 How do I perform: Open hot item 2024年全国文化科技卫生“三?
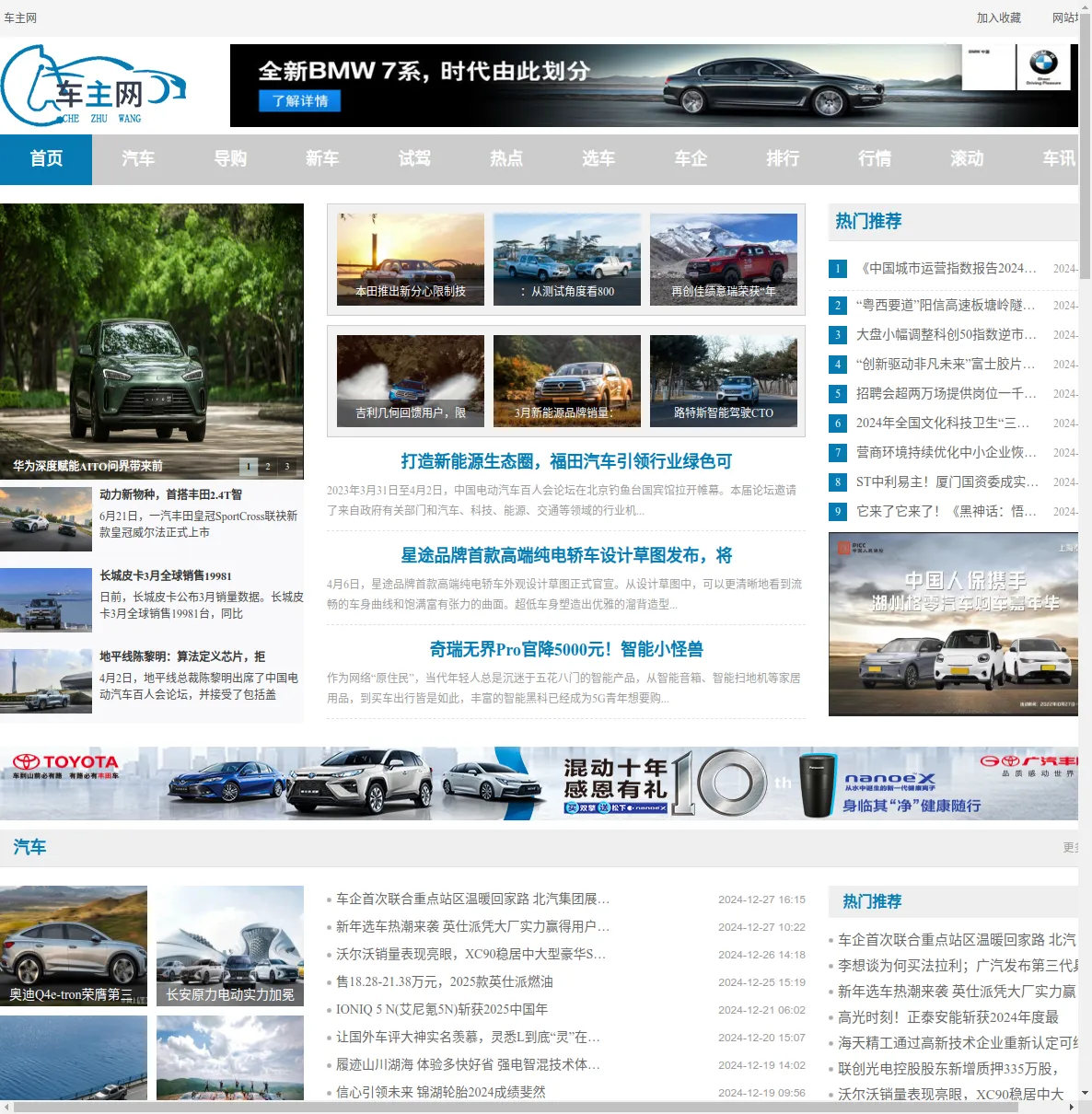pyautogui.click(x=943, y=424)
